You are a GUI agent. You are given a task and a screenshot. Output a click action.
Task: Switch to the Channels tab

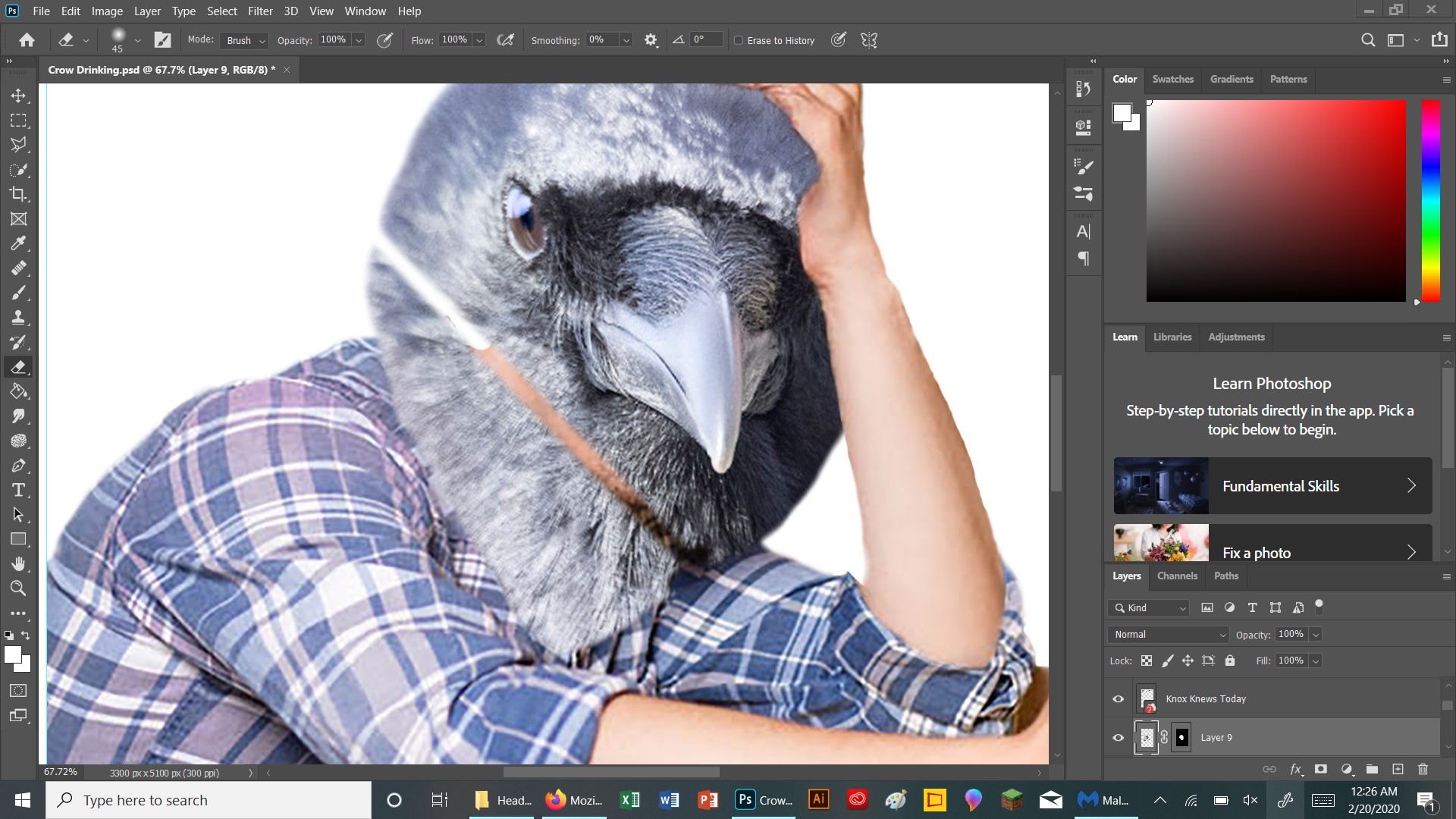[x=1176, y=576]
